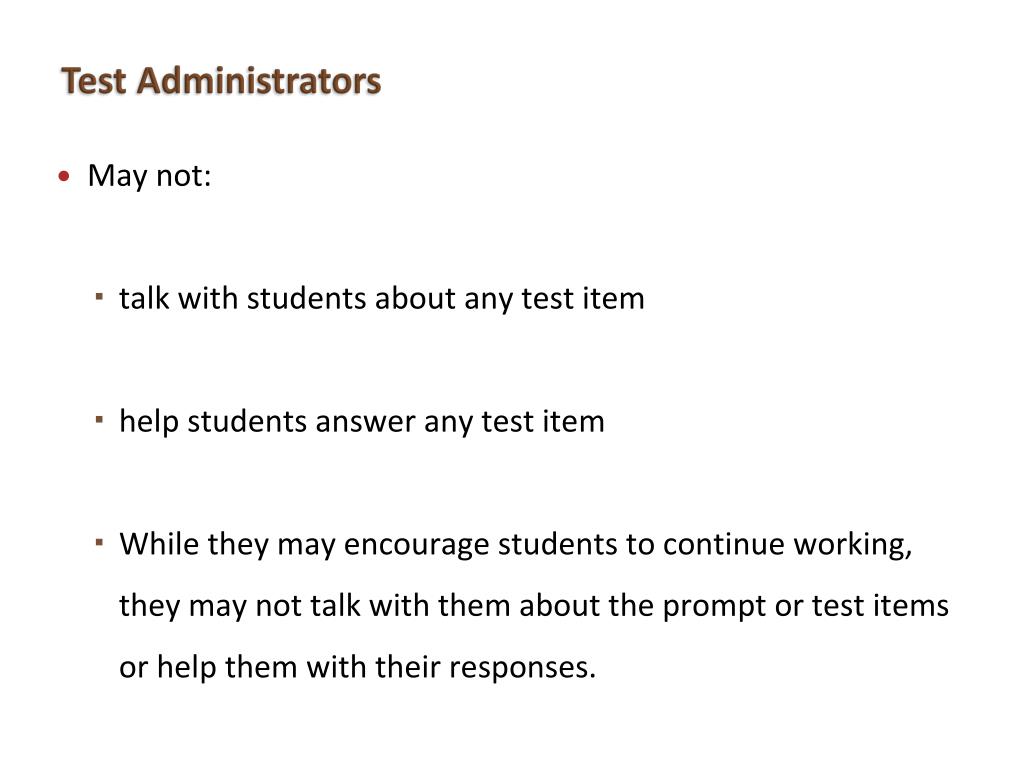Viewport: 1024px width, 768px height.
Task: Select the May not: heading text
Action: click(150, 175)
